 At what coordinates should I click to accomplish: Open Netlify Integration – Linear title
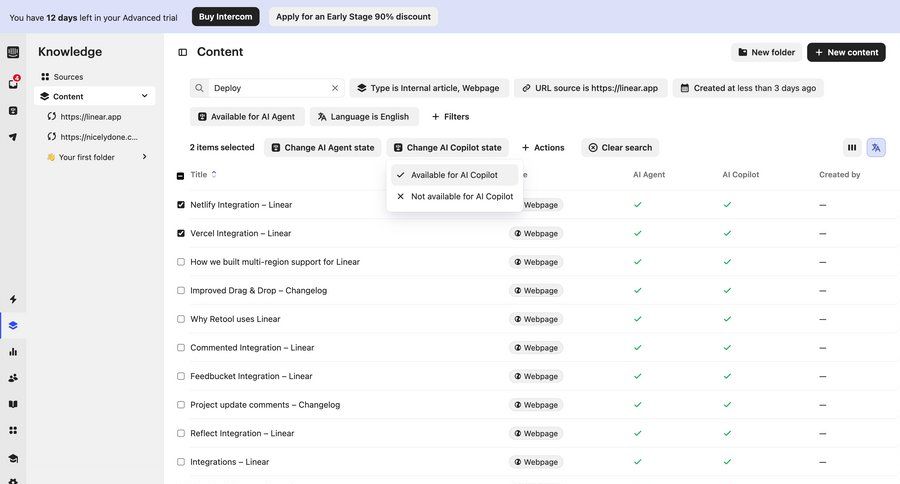coord(241,204)
